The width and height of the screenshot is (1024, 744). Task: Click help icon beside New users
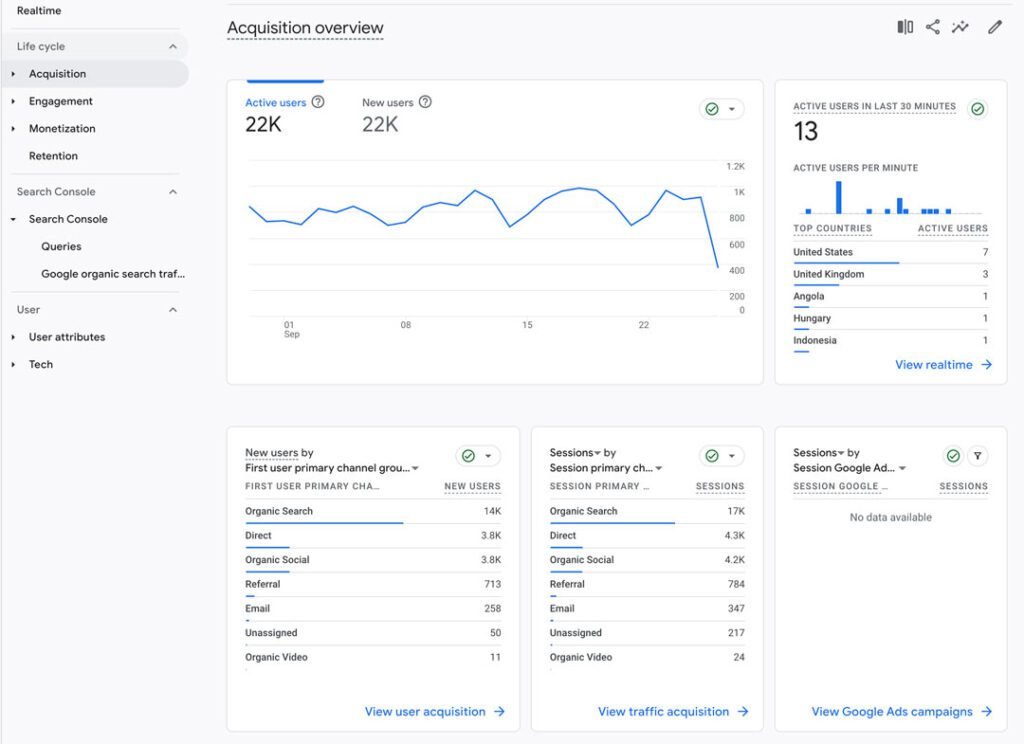click(425, 102)
